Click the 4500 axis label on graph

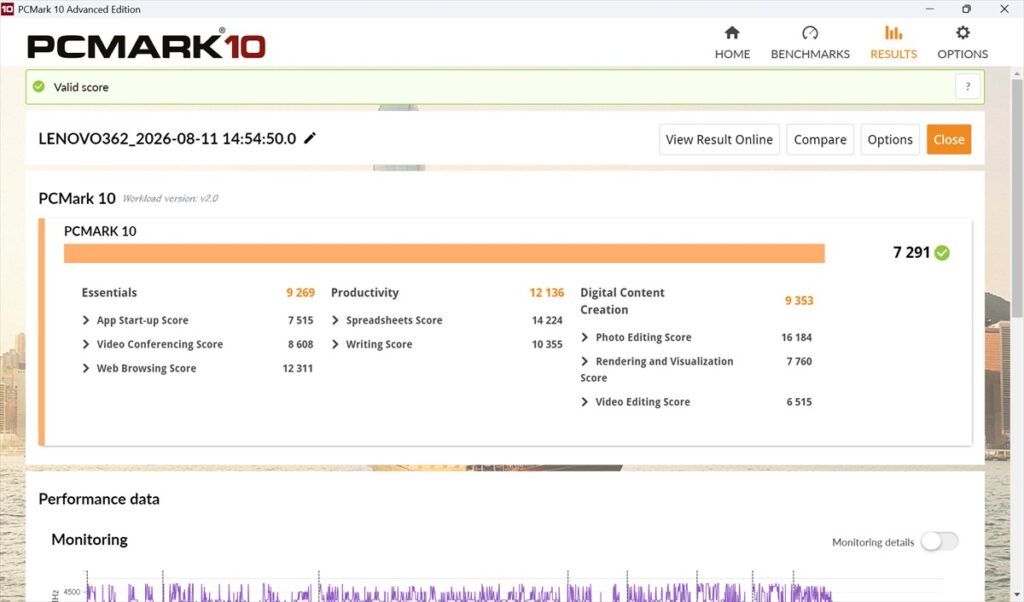pos(72,592)
